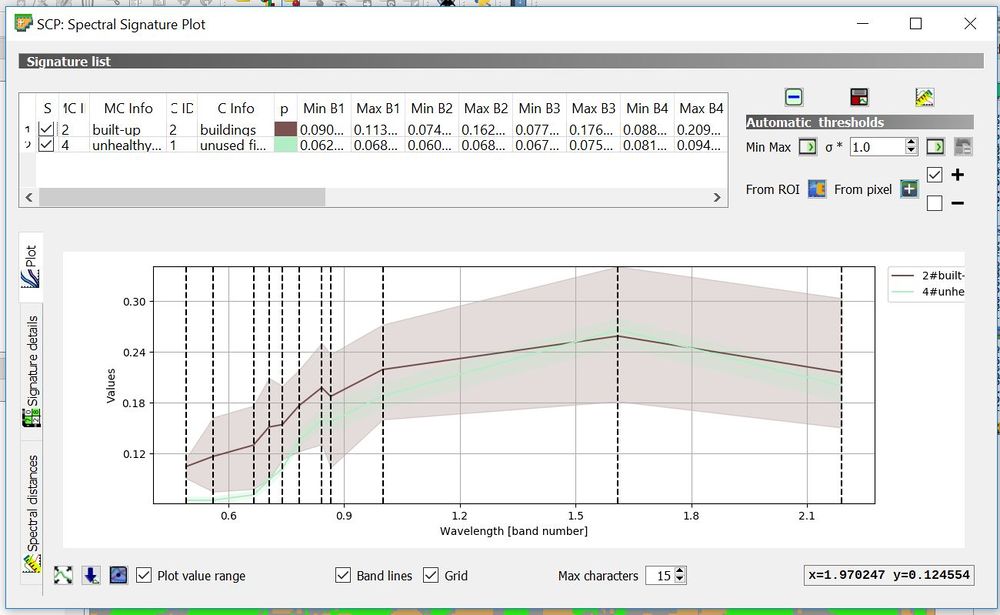Click the sigma threshold apply icon
Viewport: 1000px width, 615px height.
(934, 147)
